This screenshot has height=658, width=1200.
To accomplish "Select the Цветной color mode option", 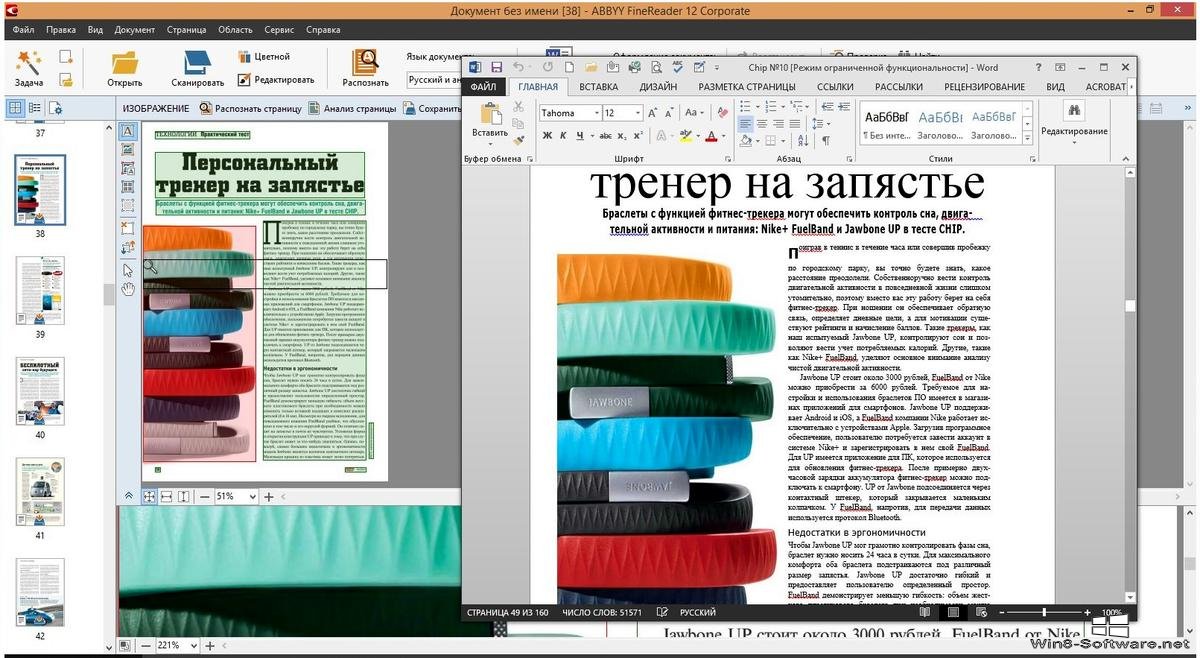I will pyautogui.click(x=264, y=57).
